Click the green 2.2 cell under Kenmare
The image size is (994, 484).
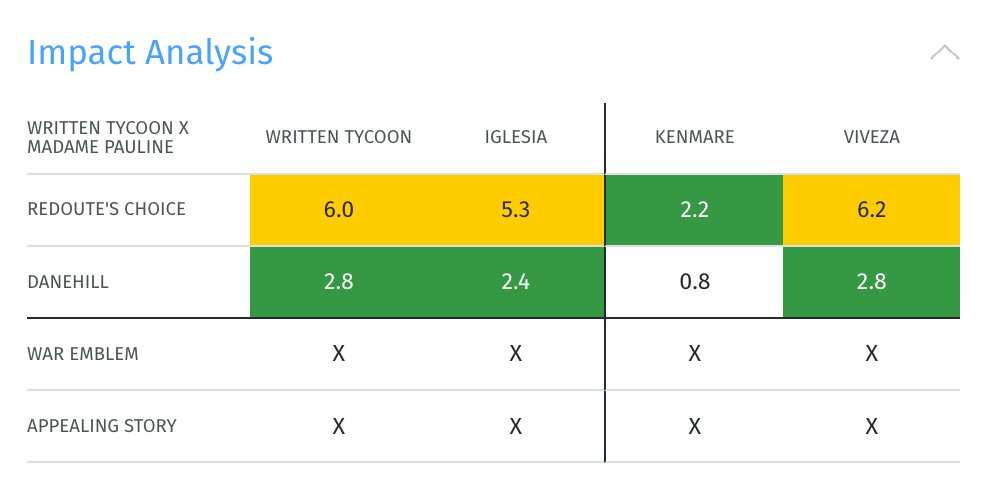click(x=695, y=210)
